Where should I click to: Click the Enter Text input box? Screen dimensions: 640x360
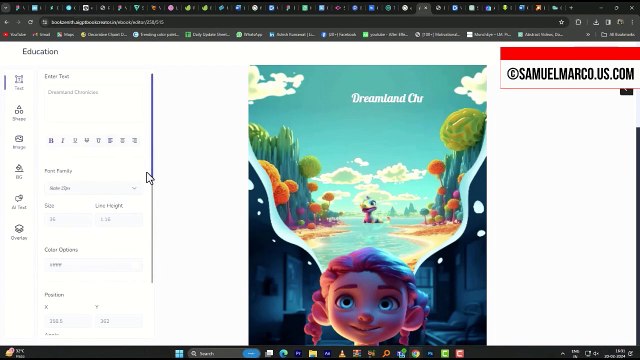point(93,104)
